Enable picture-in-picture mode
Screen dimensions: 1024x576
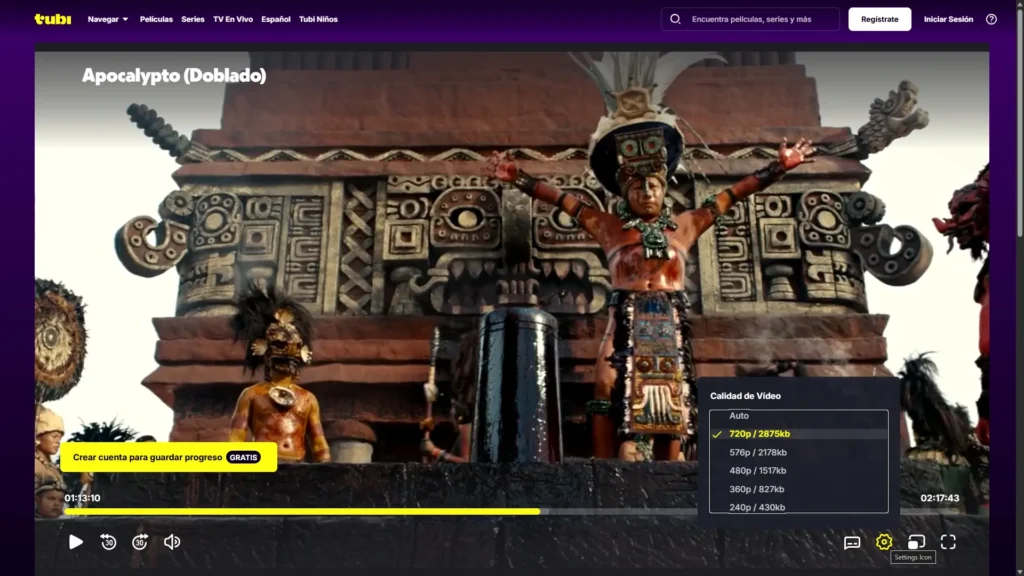point(916,542)
